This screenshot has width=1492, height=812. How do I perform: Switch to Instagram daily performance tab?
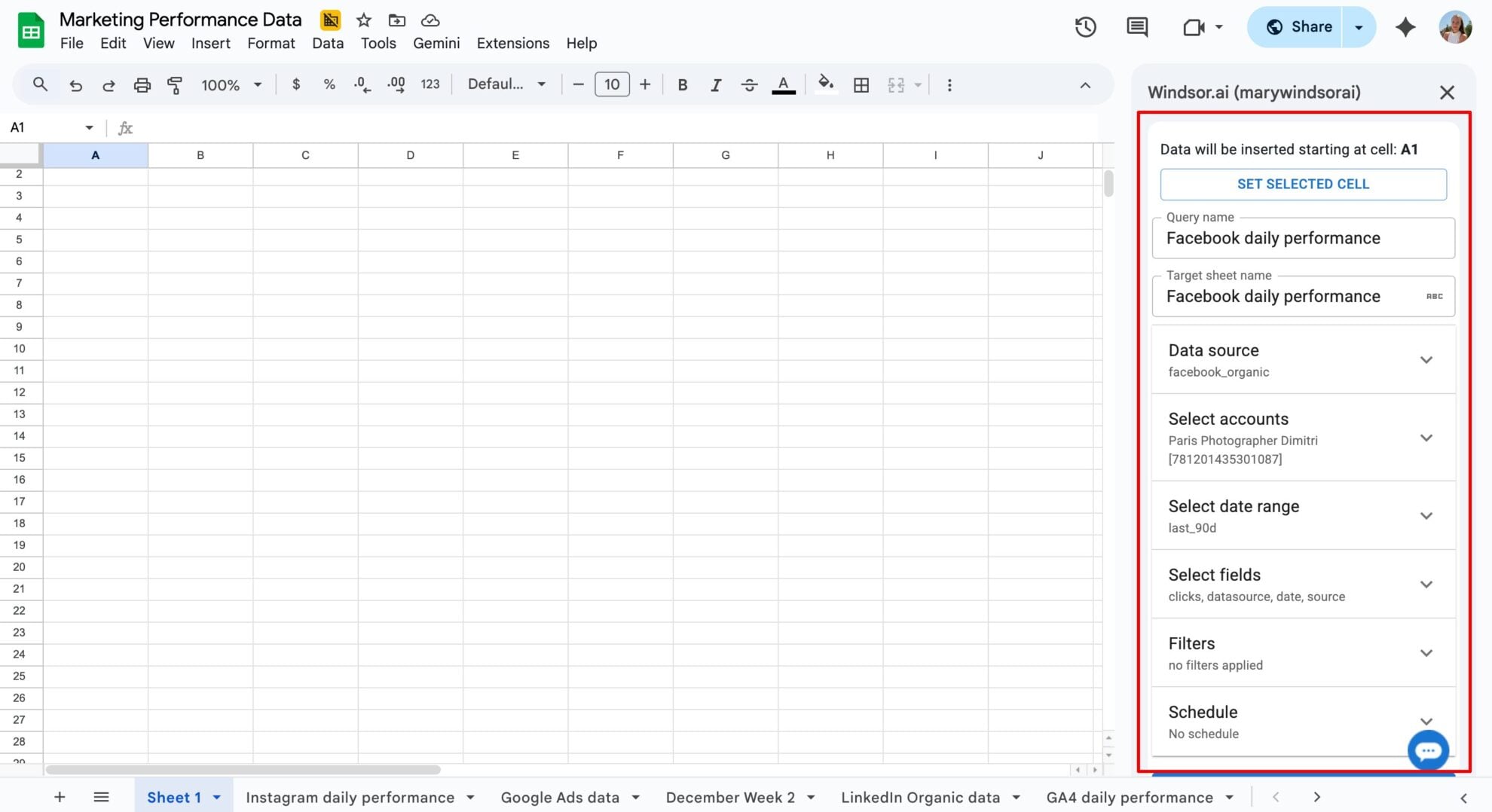coord(350,797)
